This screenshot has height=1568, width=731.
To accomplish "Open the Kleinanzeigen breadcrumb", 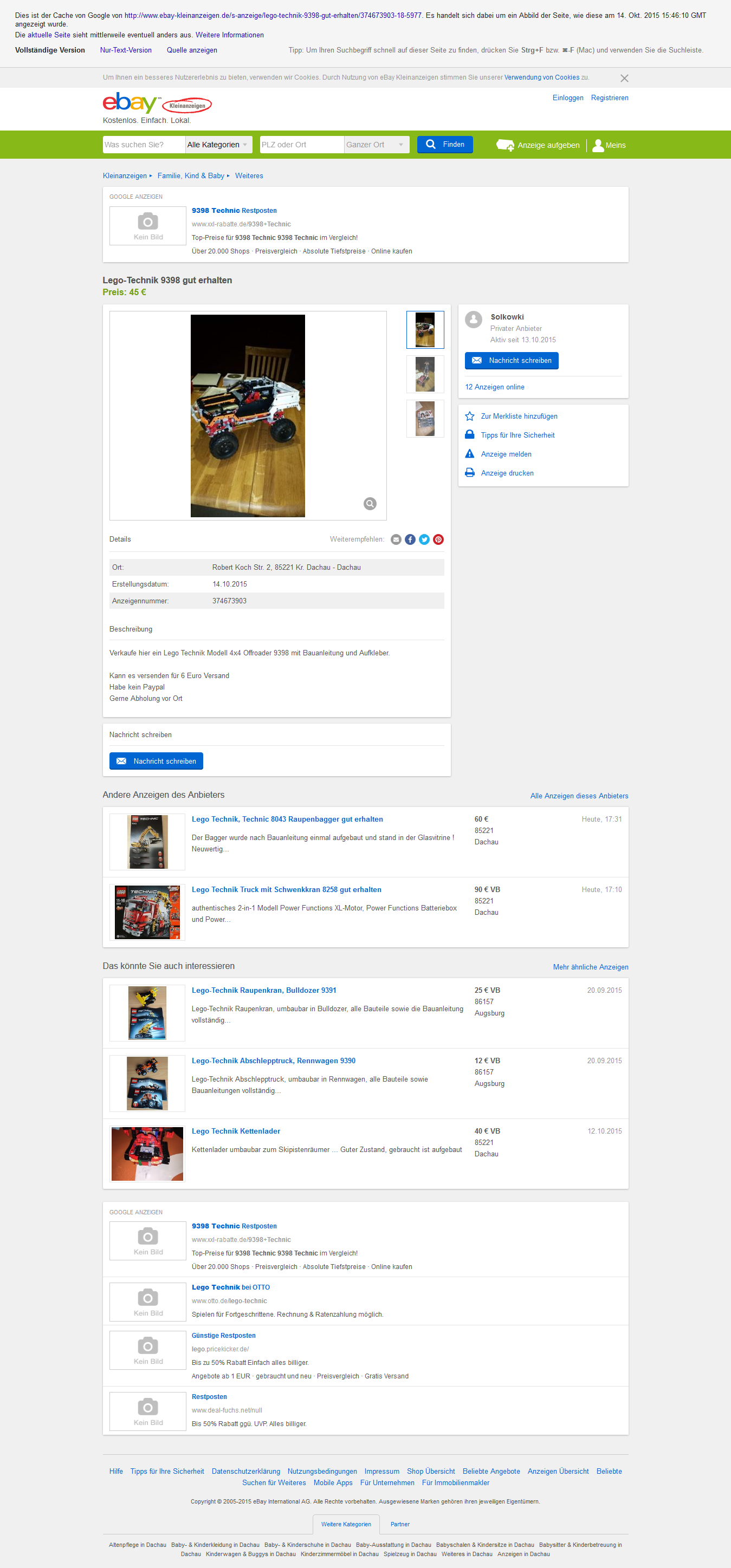I will [125, 176].
